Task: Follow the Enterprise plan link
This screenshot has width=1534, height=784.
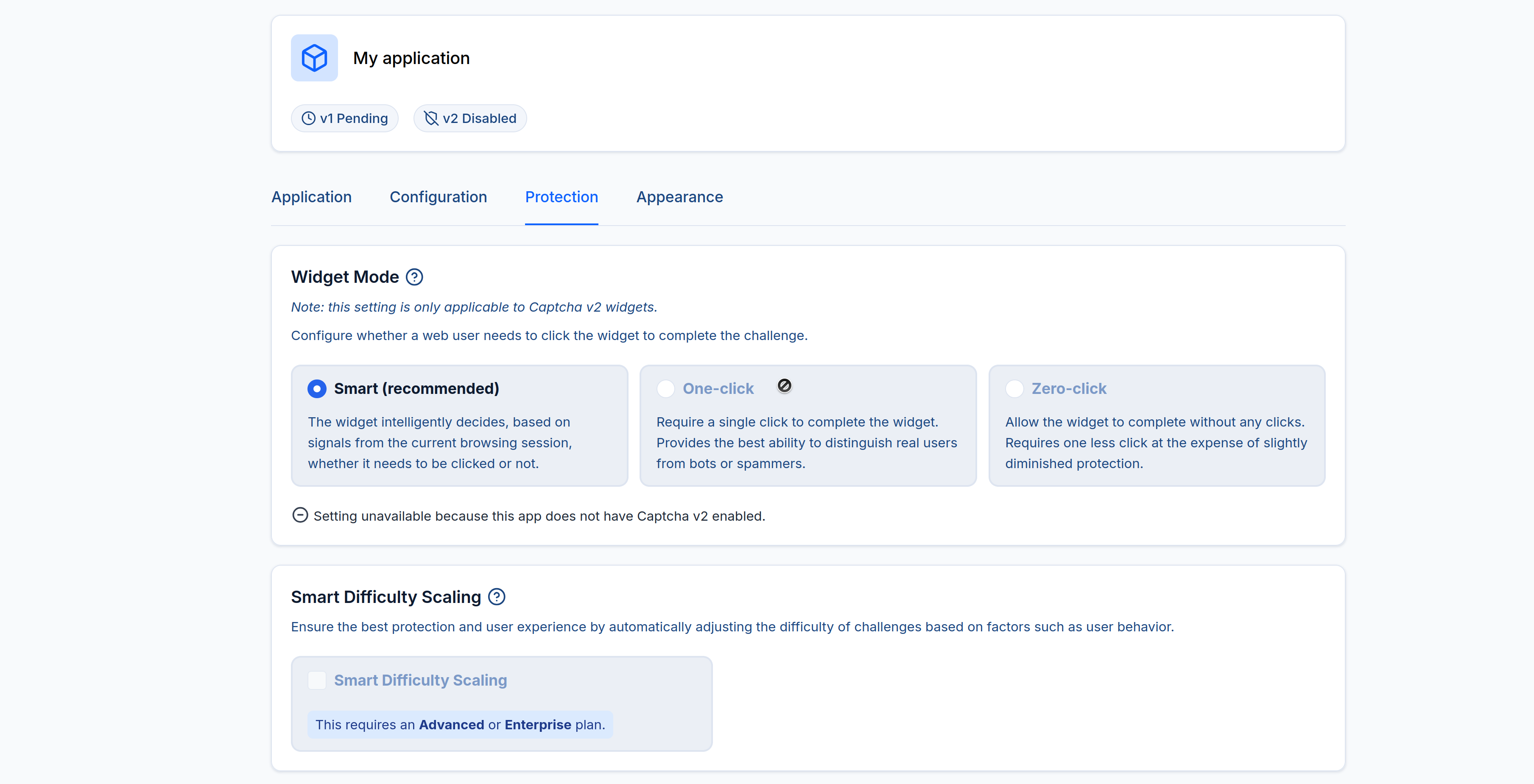Action: (538, 725)
